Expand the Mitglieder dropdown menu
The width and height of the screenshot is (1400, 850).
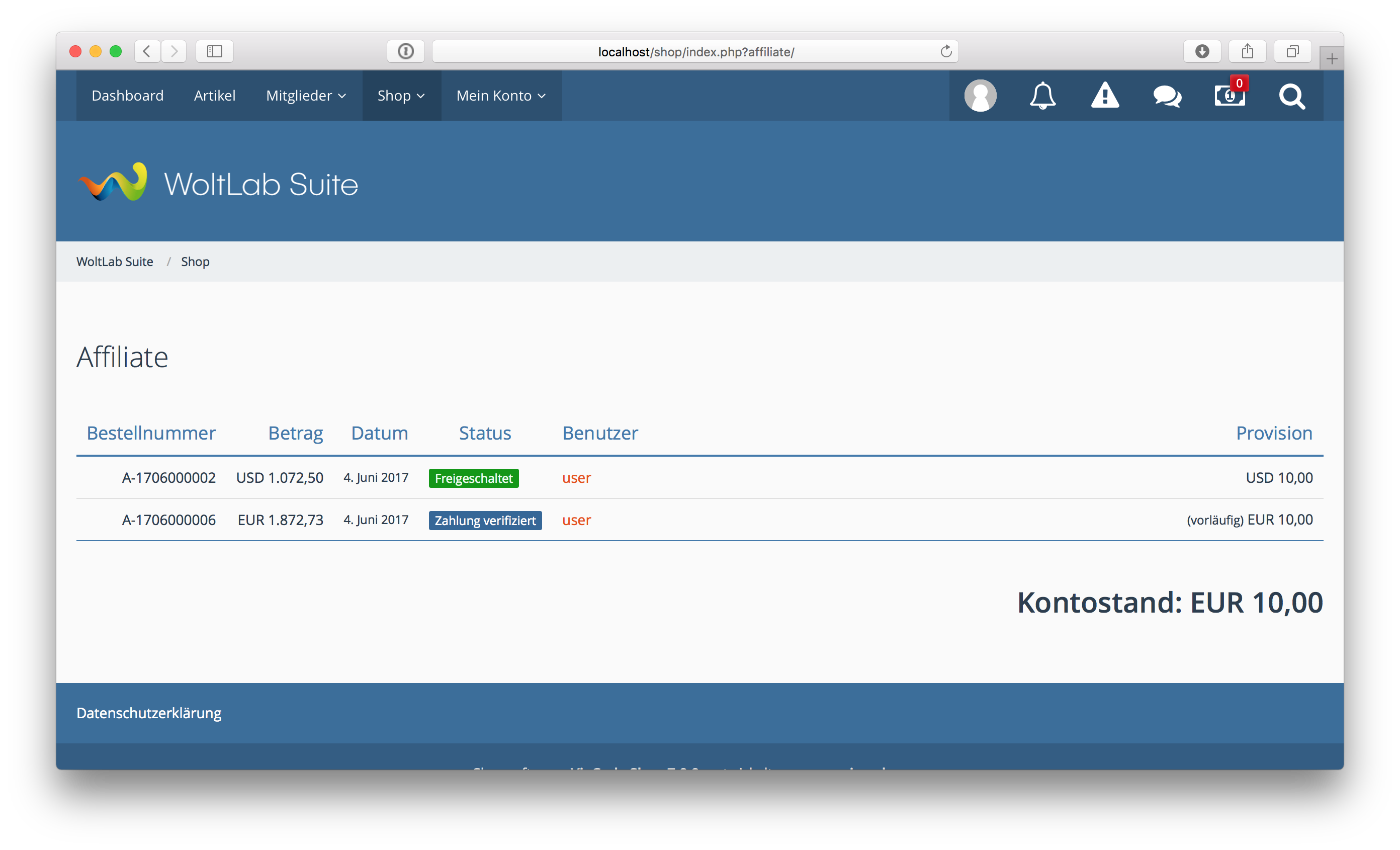[x=306, y=96]
